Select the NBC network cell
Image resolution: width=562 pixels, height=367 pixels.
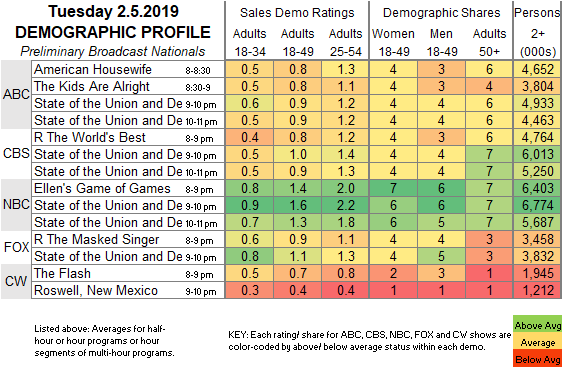tap(16, 205)
